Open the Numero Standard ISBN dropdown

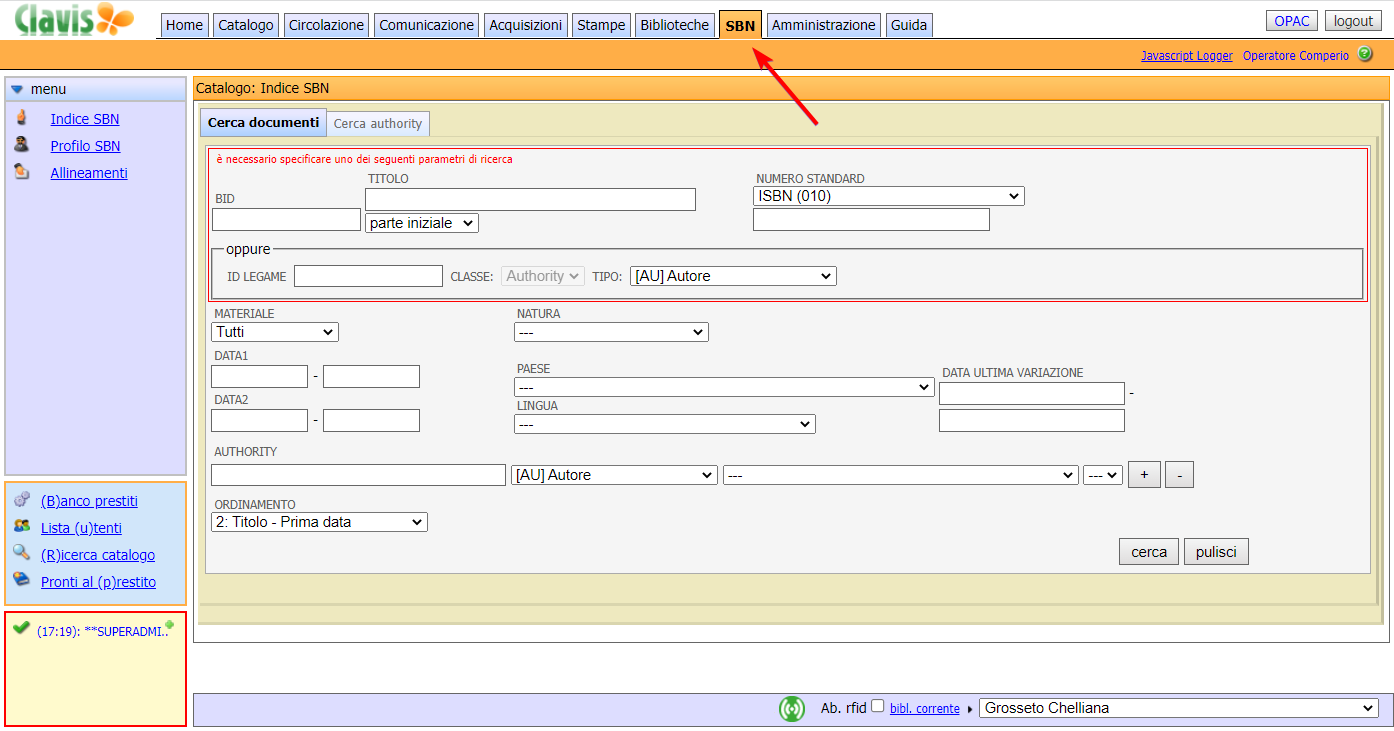(888, 196)
